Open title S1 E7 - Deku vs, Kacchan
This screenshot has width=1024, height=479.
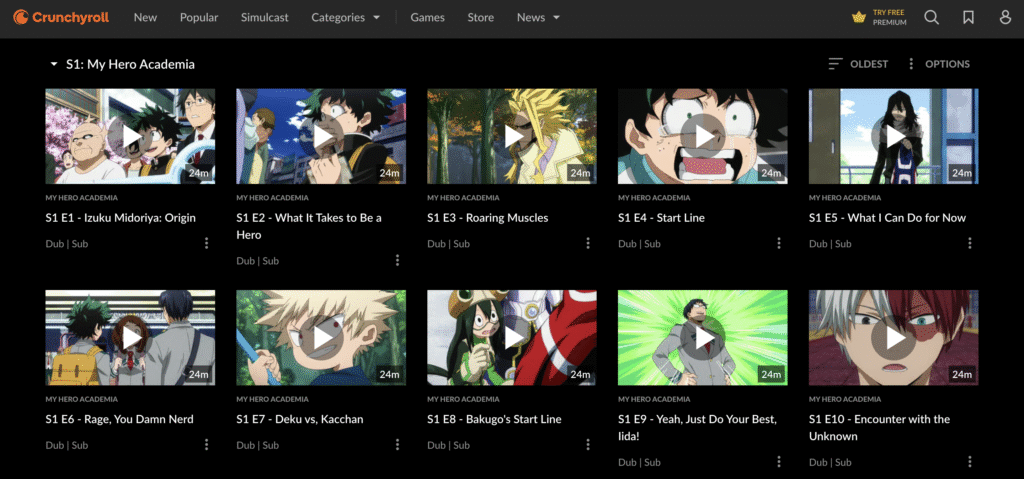[300, 419]
